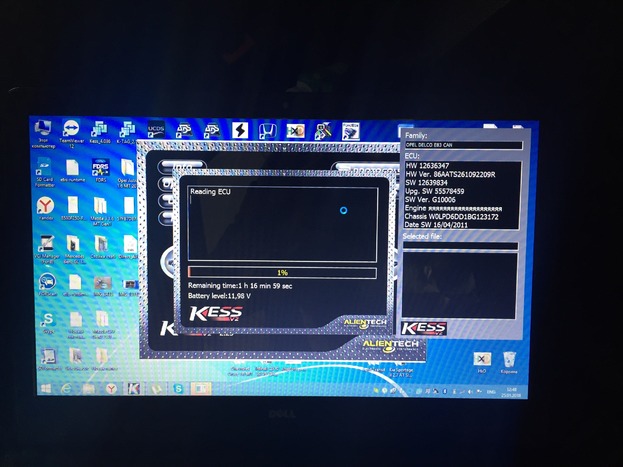Open the UCDS desktop shortcut
Image resolution: width=623 pixels, height=467 pixels.
point(156,130)
